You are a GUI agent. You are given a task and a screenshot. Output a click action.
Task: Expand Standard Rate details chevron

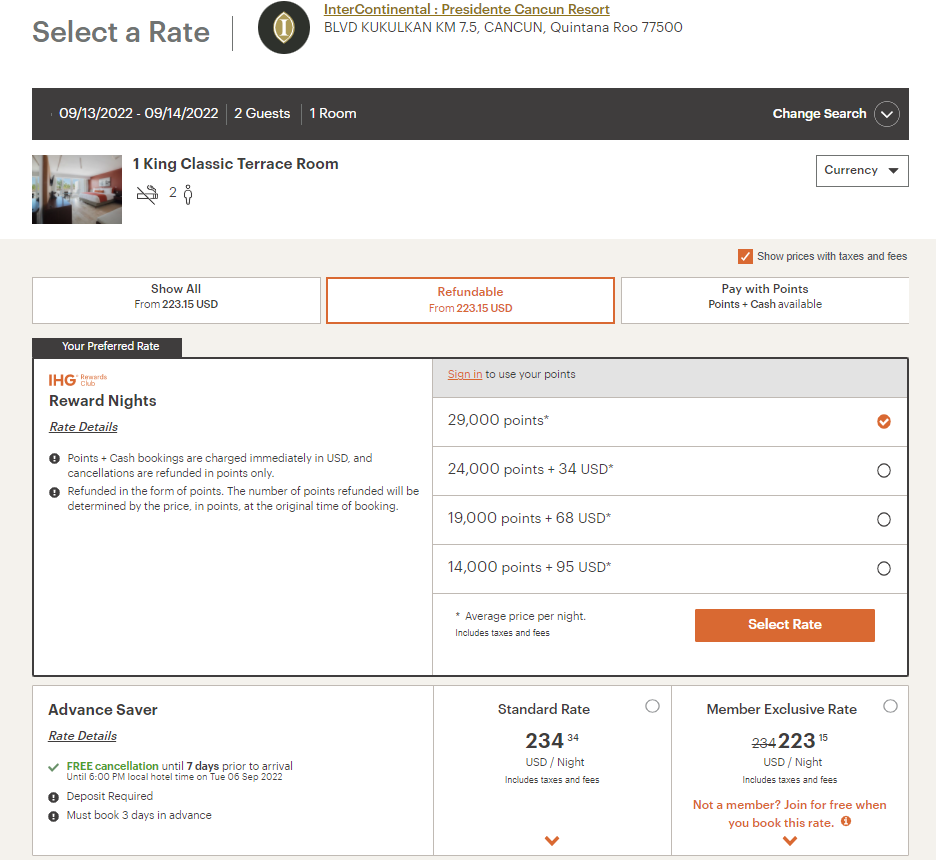pyautogui.click(x=552, y=840)
